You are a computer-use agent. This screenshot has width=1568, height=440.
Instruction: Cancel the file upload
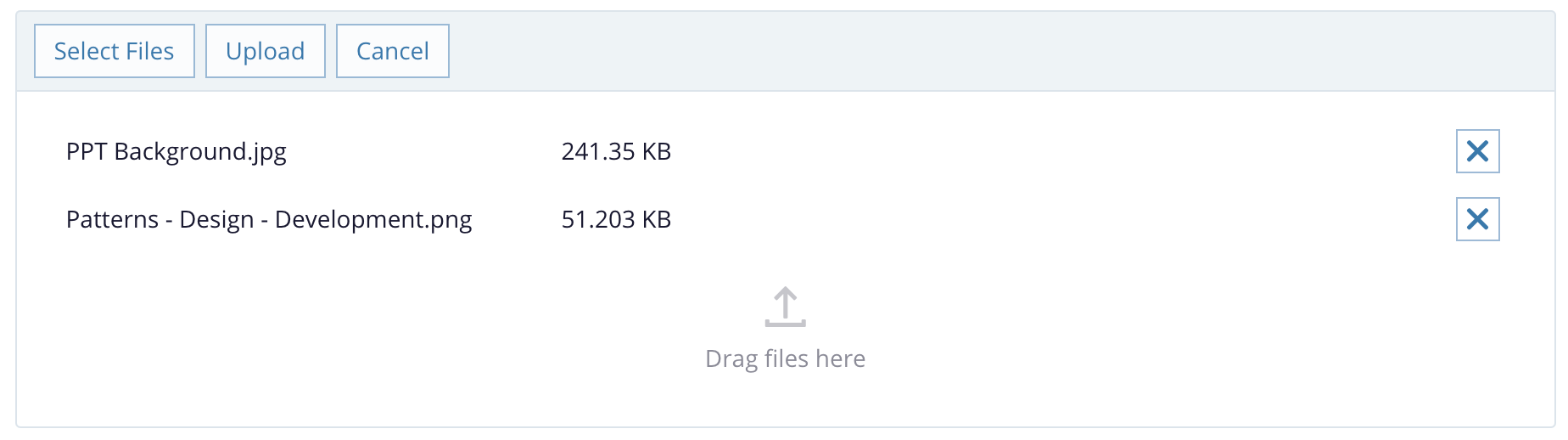(392, 51)
